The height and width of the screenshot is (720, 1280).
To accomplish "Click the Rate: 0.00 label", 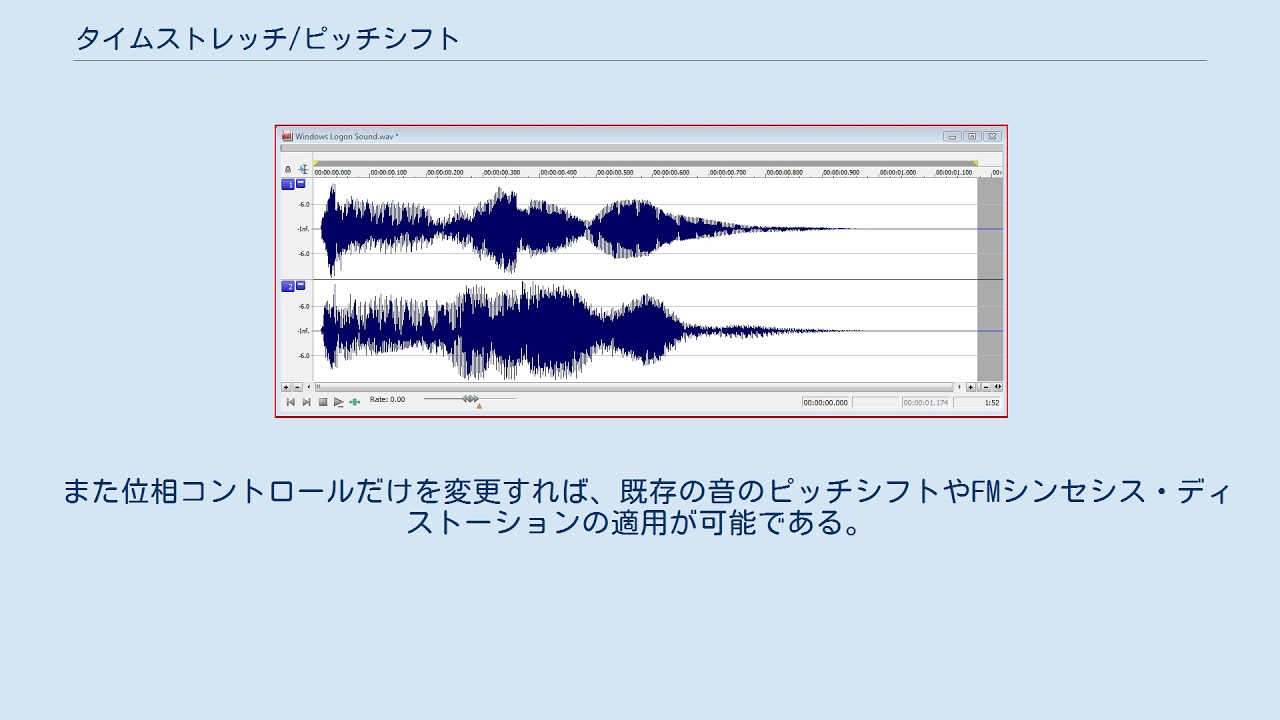I will coord(388,399).
